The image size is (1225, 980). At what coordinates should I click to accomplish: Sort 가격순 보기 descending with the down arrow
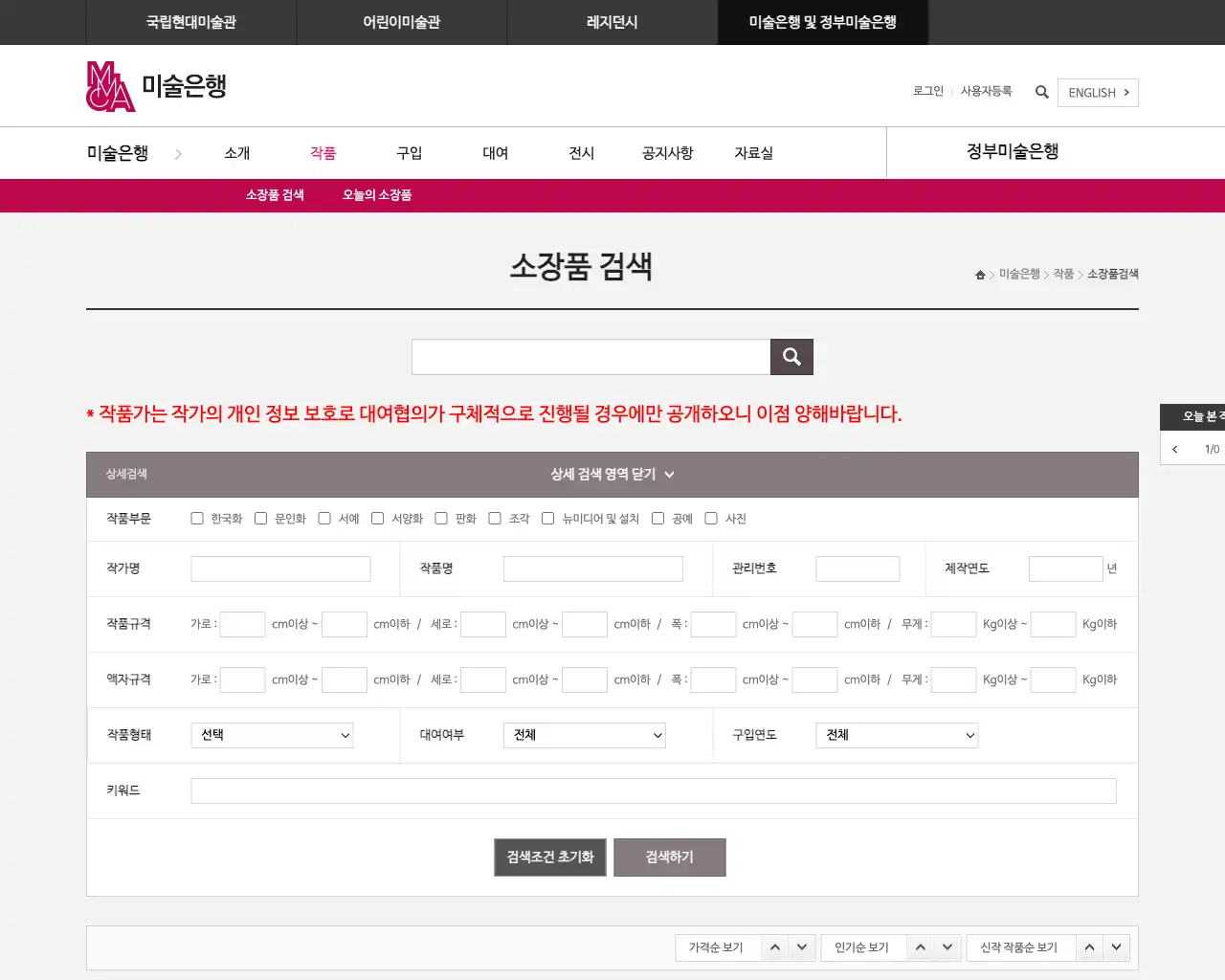coord(802,947)
